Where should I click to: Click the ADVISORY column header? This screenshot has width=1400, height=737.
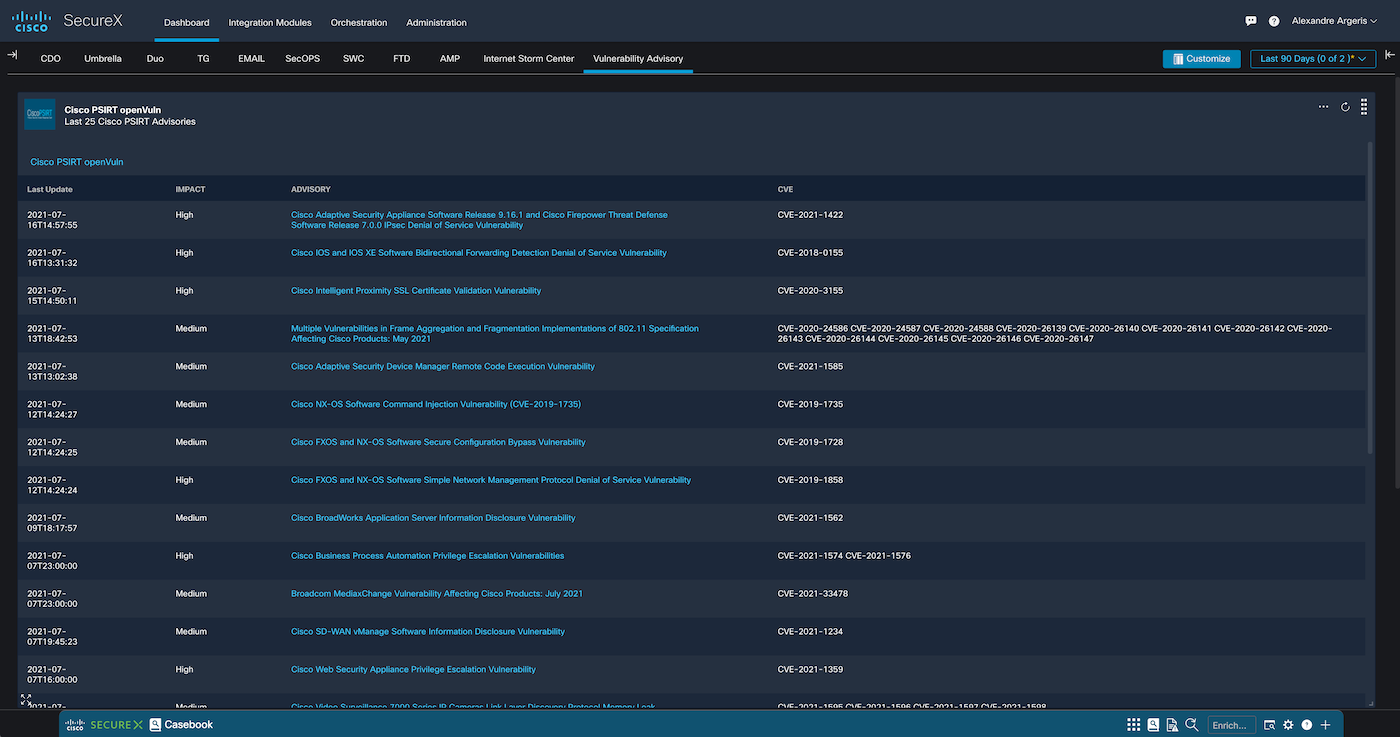[311, 189]
